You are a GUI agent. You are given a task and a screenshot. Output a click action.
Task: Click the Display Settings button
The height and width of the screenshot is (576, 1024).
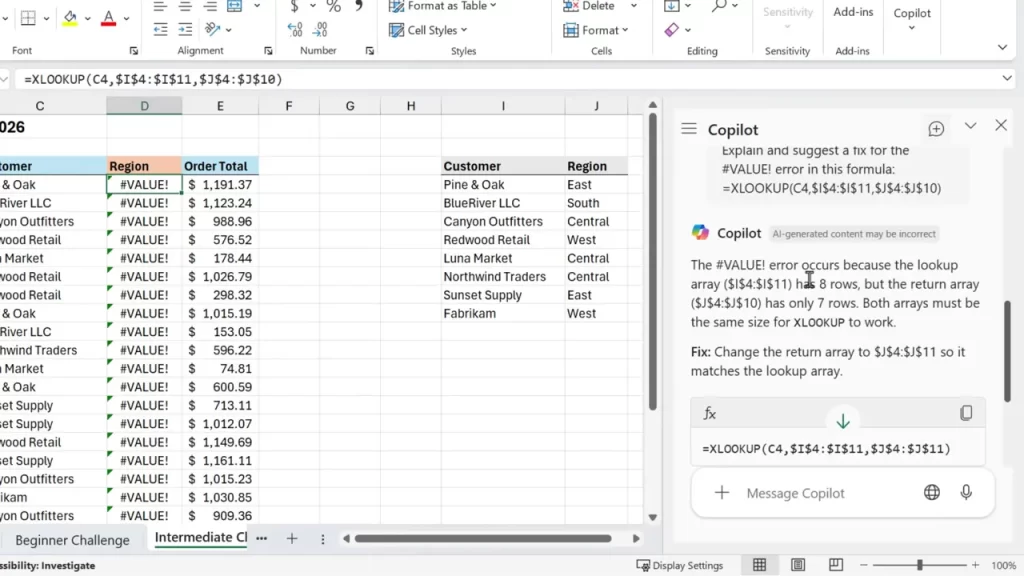681,565
